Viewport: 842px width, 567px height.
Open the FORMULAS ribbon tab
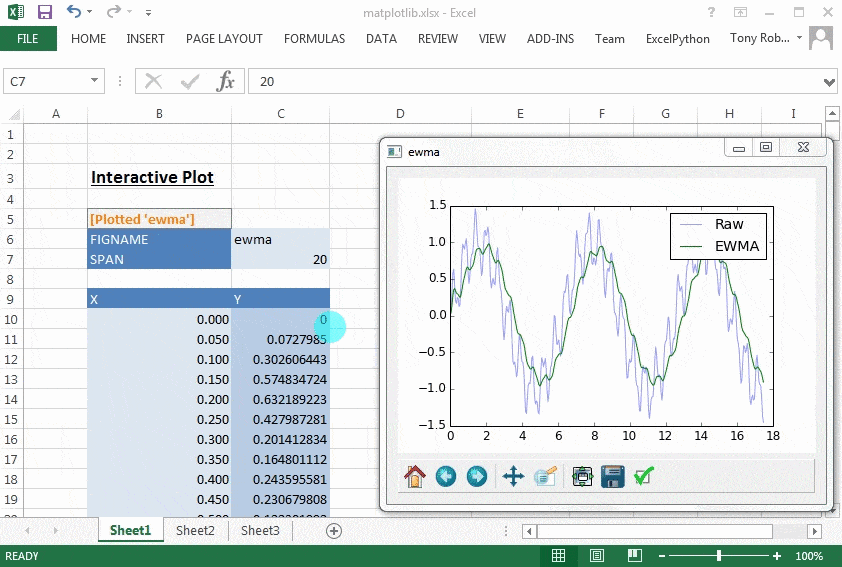pyautogui.click(x=314, y=39)
